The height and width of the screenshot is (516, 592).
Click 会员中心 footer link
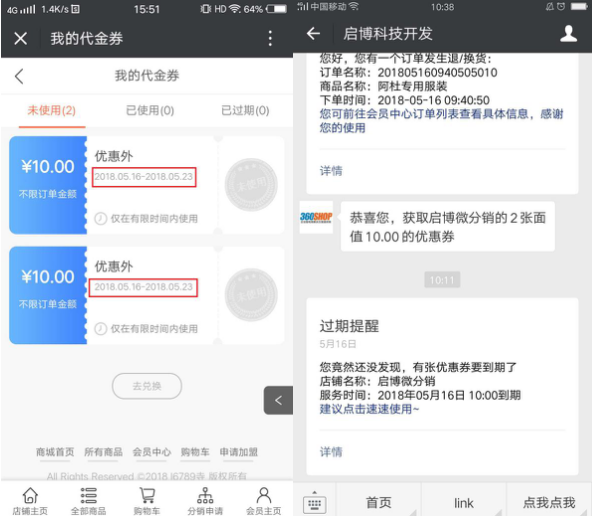click(151, 452)
